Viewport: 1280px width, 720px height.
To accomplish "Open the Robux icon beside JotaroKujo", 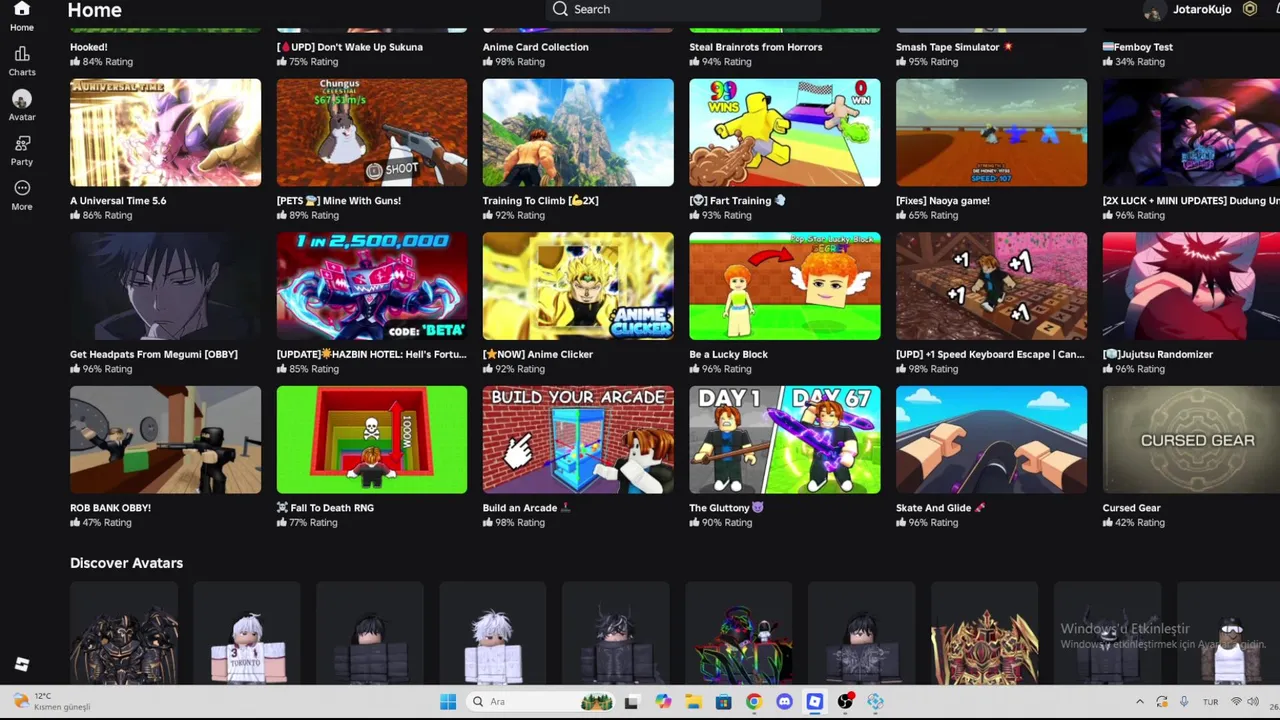I will pyautogui.click(x=1249, y=9).
